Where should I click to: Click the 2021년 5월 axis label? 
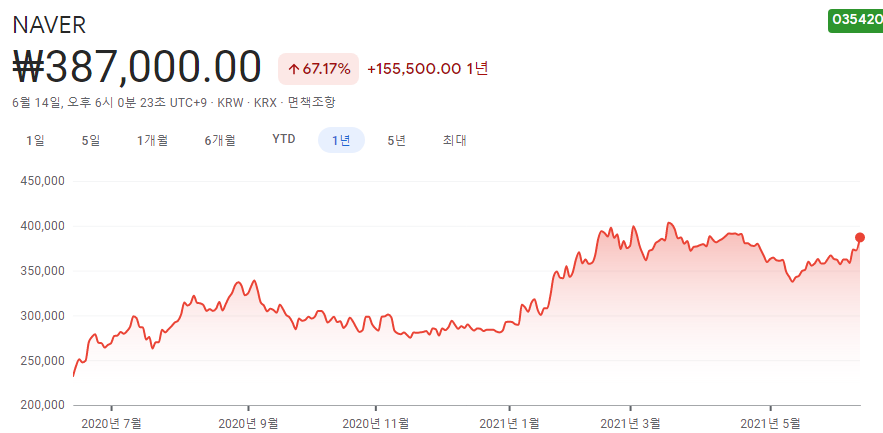click(x=770, y=422)
